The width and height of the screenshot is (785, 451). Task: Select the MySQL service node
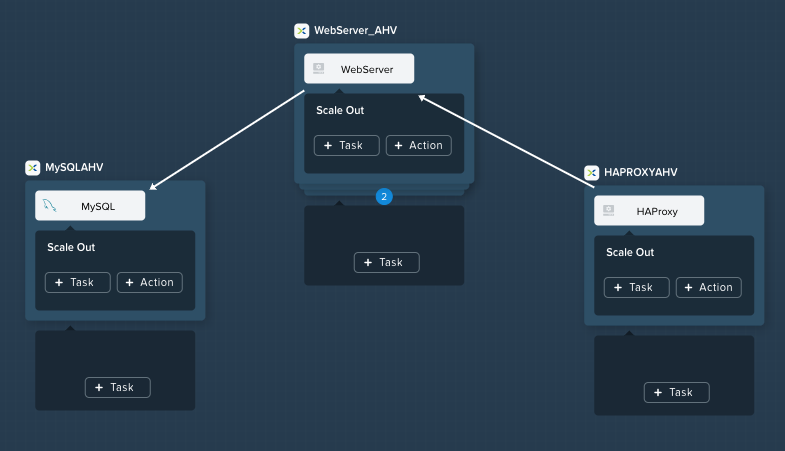click(90, 205)
